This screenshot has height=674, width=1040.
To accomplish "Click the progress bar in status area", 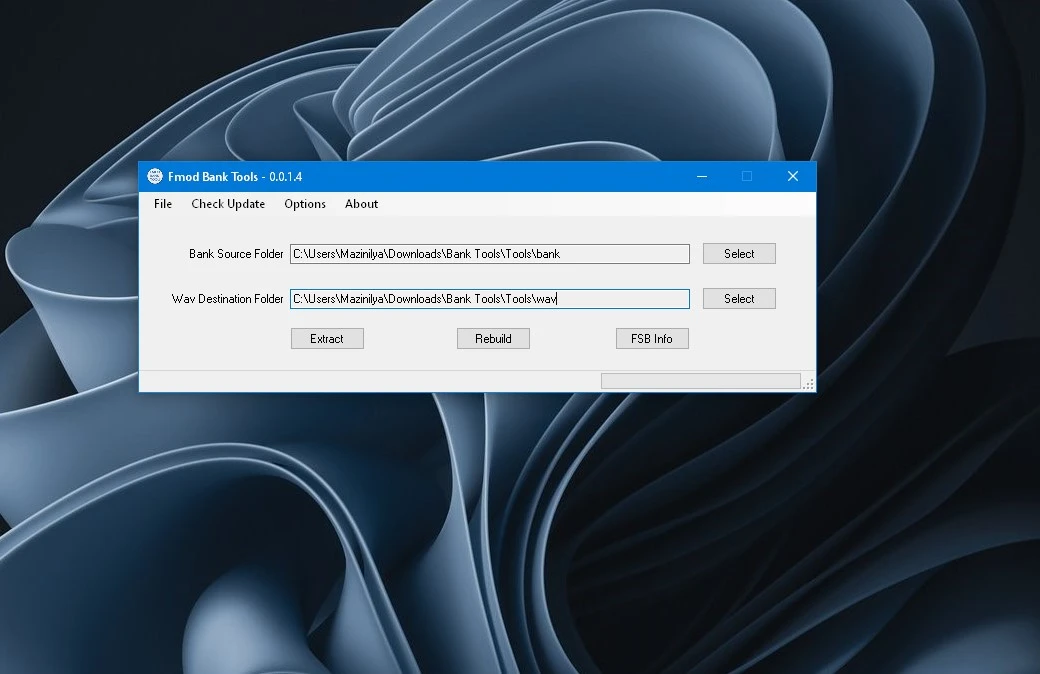I will click(x=700, y=381).
